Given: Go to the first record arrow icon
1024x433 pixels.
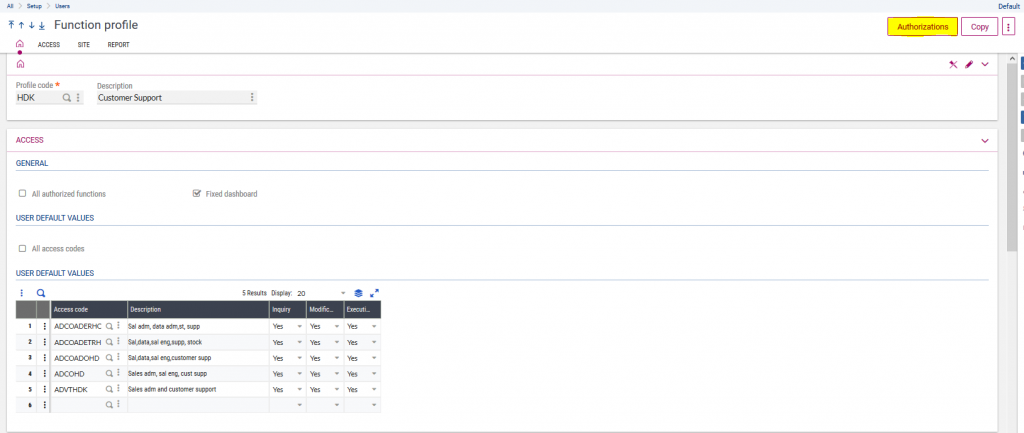Looking at the screenshot, I should click(10, 25).
